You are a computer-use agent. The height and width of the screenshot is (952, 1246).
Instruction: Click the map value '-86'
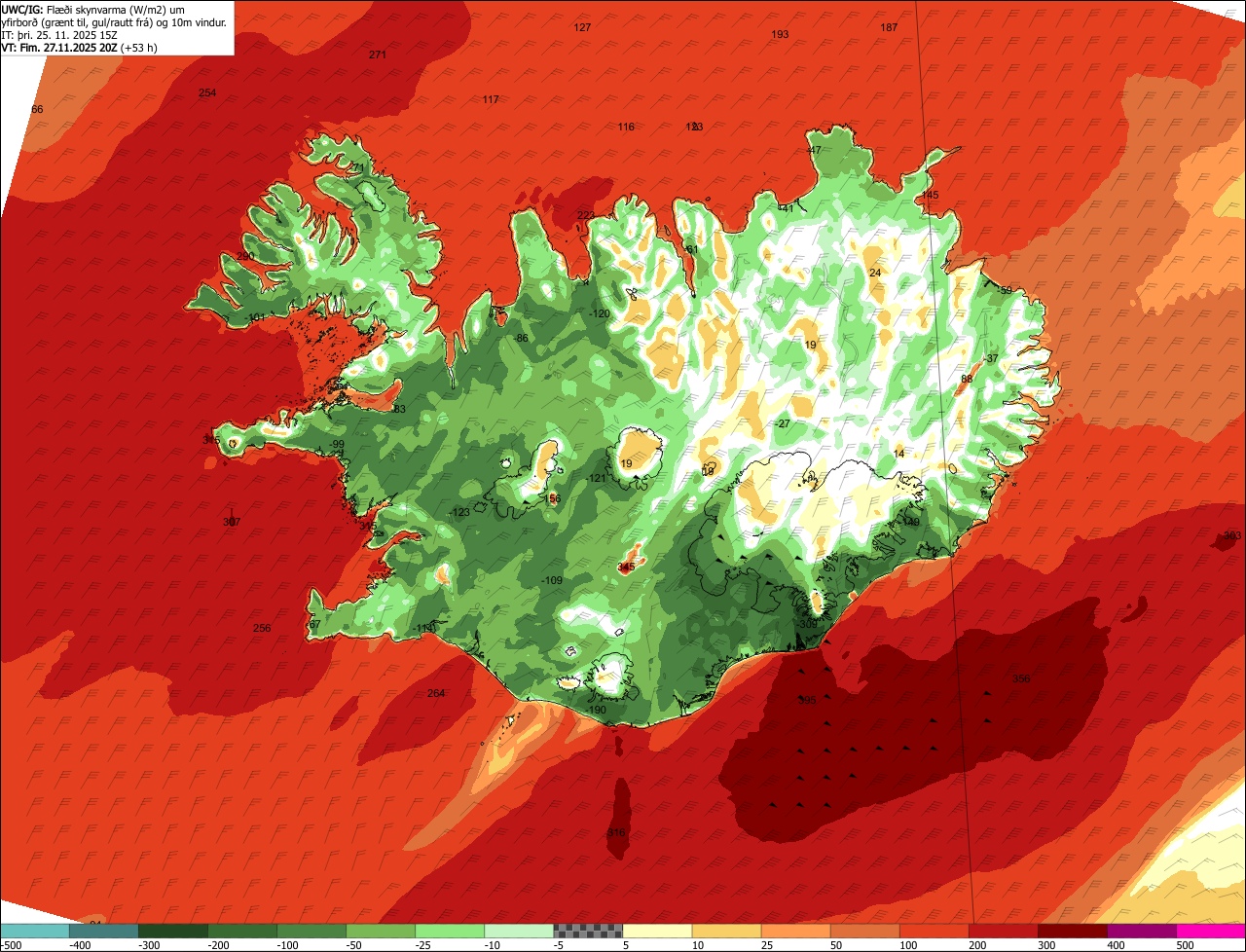[521, 338]
